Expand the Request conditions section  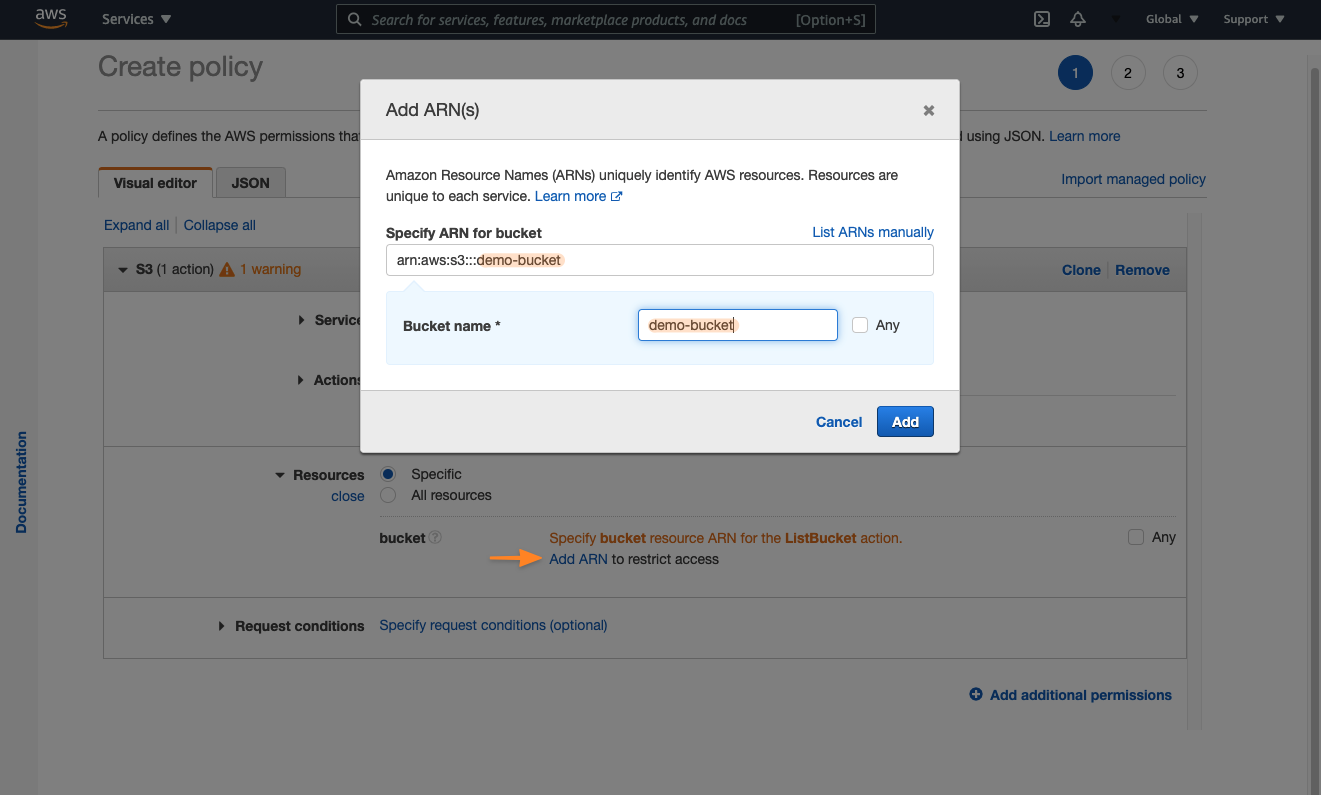click(221, 625)
